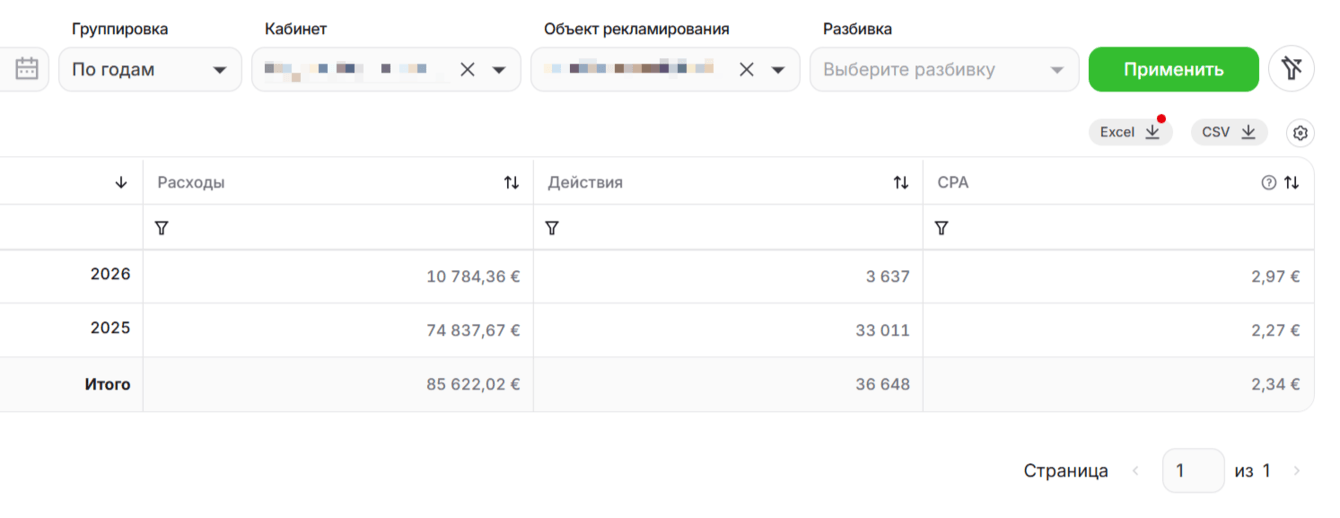Sort by the first column's down arrow
Screen dimensions: 1340x518
(x=121, y=182)
